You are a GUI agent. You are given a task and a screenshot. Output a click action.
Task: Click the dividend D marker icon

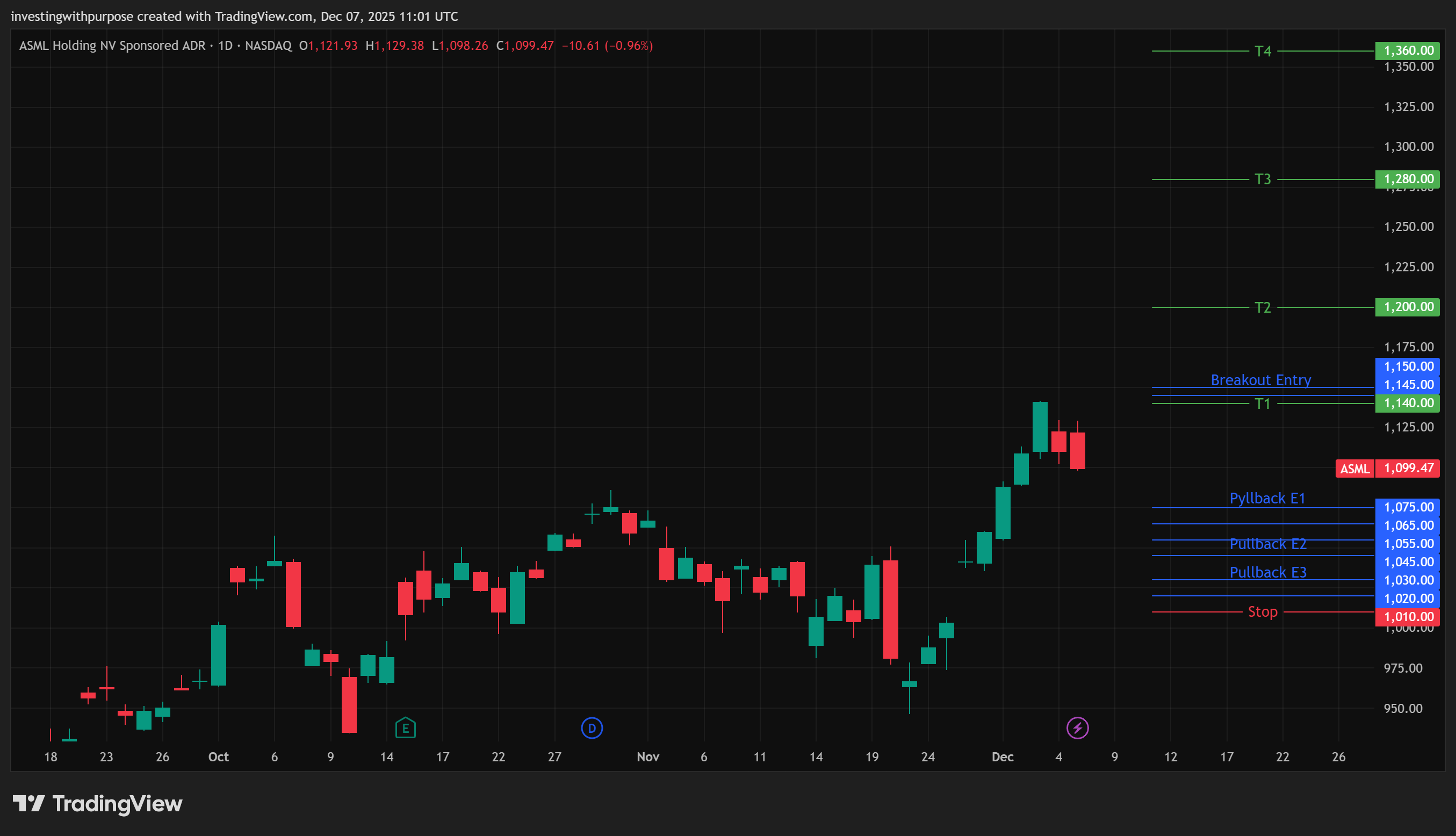tap(592, 728)
